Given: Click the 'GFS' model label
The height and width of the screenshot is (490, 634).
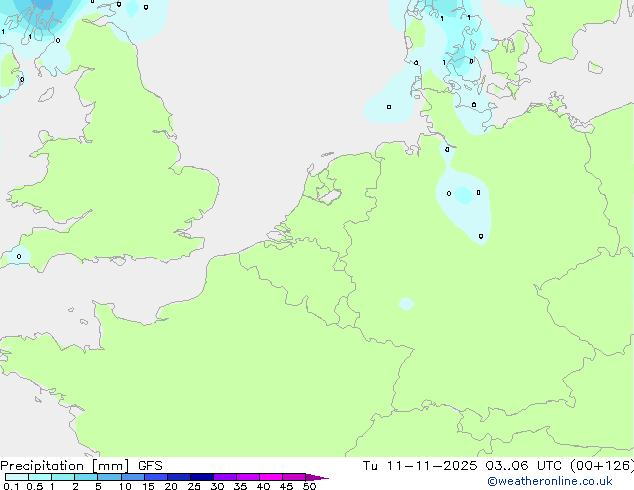Looking at the screenshot, I should tap(150, 466).
